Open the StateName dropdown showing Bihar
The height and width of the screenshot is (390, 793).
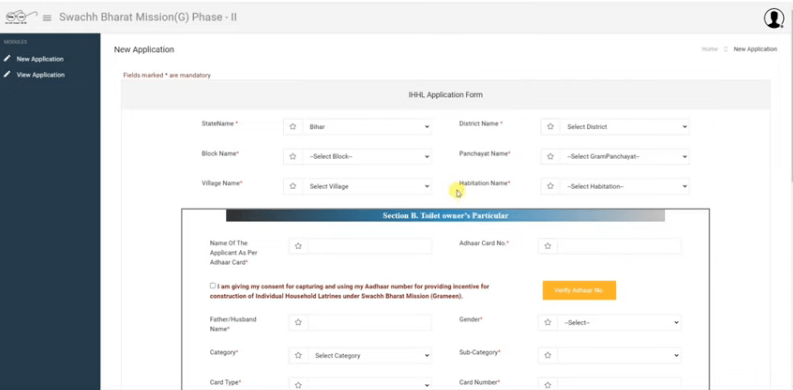point(367,126)
